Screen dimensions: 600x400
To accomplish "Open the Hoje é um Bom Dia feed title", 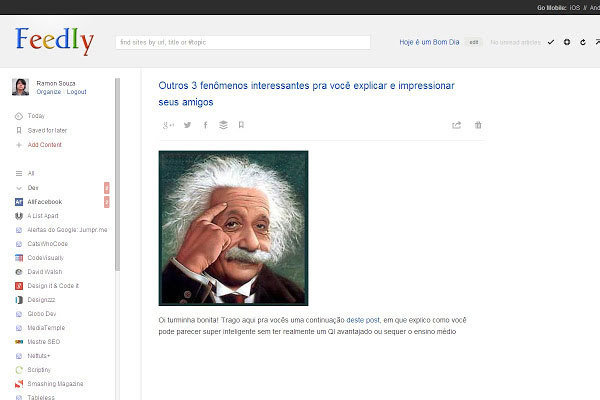I will (429, 42).
